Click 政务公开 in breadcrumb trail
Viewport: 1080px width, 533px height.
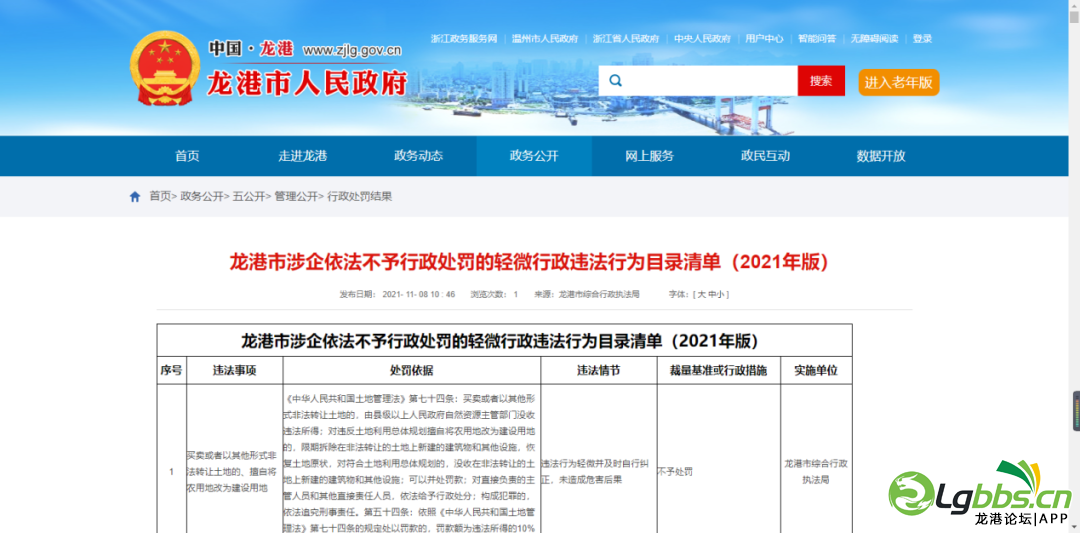202,197
